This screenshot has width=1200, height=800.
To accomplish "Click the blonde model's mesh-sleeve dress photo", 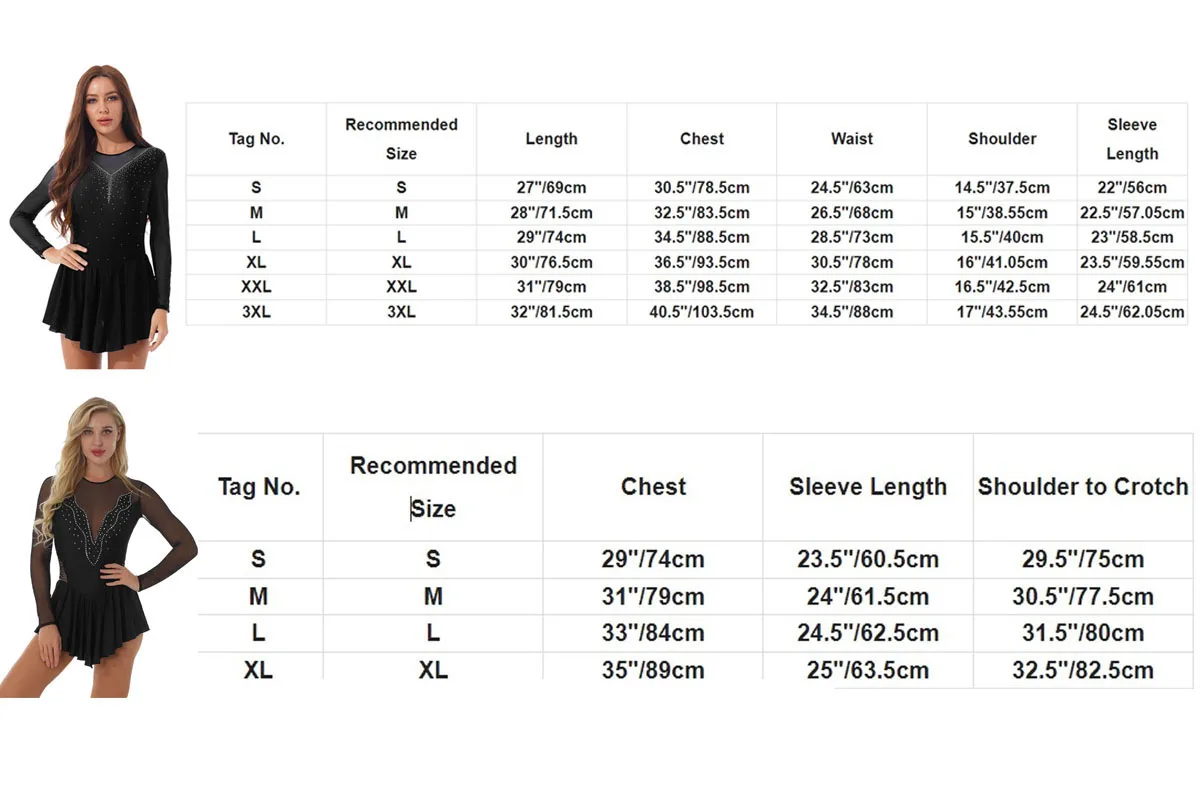I will (x=99, y=547).
